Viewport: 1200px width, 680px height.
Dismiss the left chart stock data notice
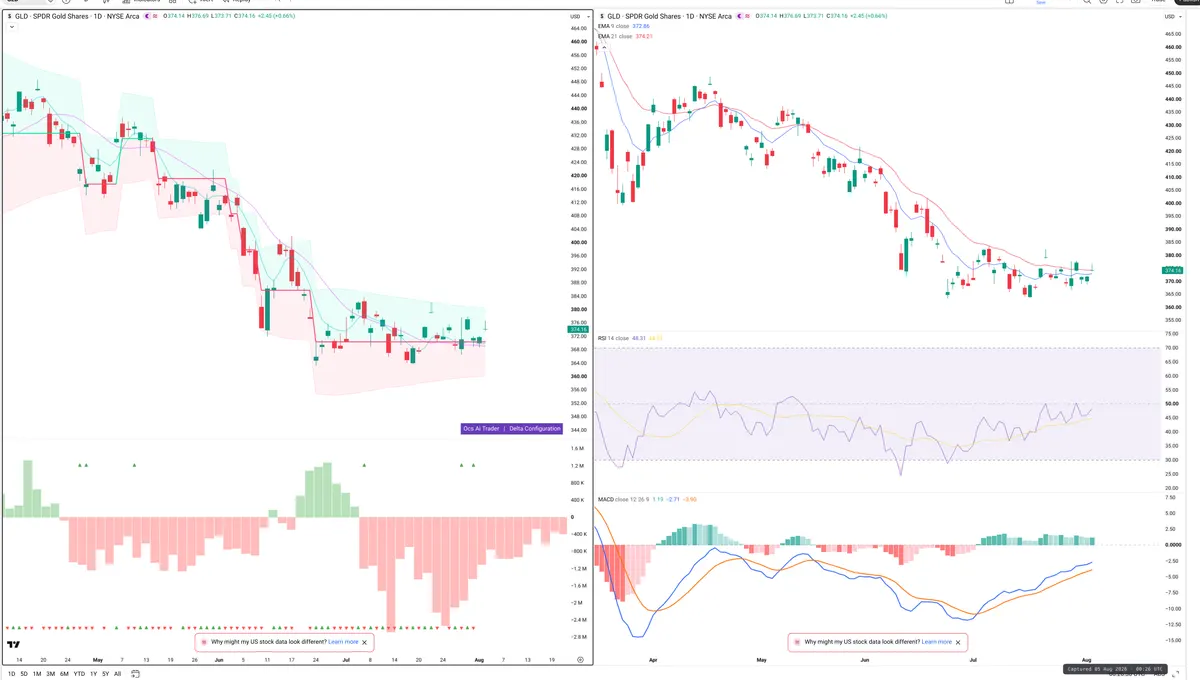tap(364, 642)
